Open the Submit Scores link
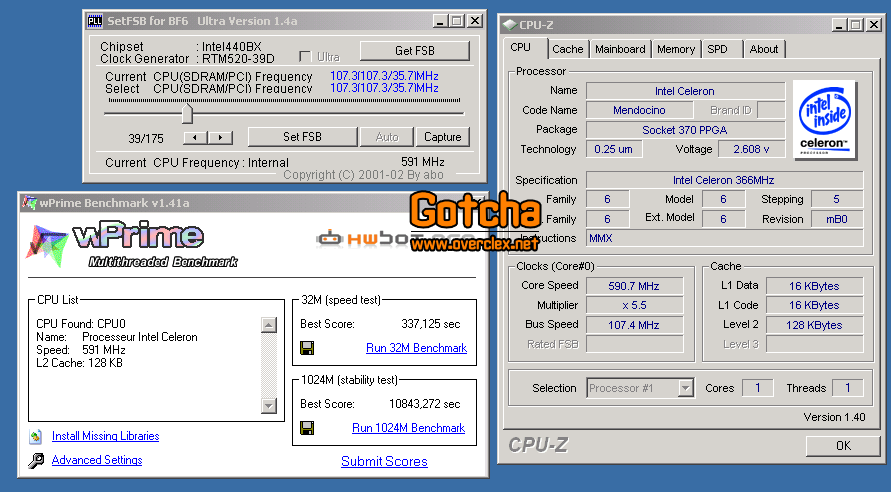This screenshot has height=492, width=891. click(384, 461)
